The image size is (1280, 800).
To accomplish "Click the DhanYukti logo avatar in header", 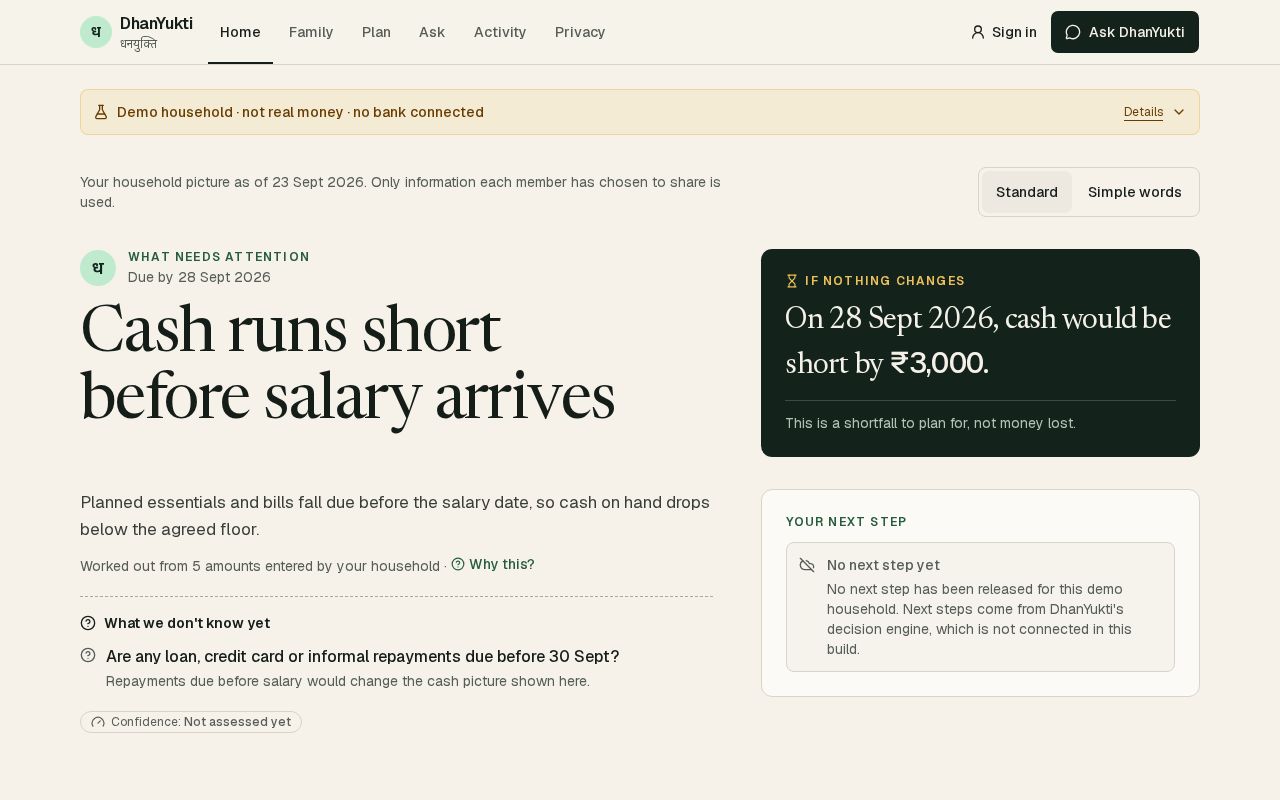I will tap(96, 32).
